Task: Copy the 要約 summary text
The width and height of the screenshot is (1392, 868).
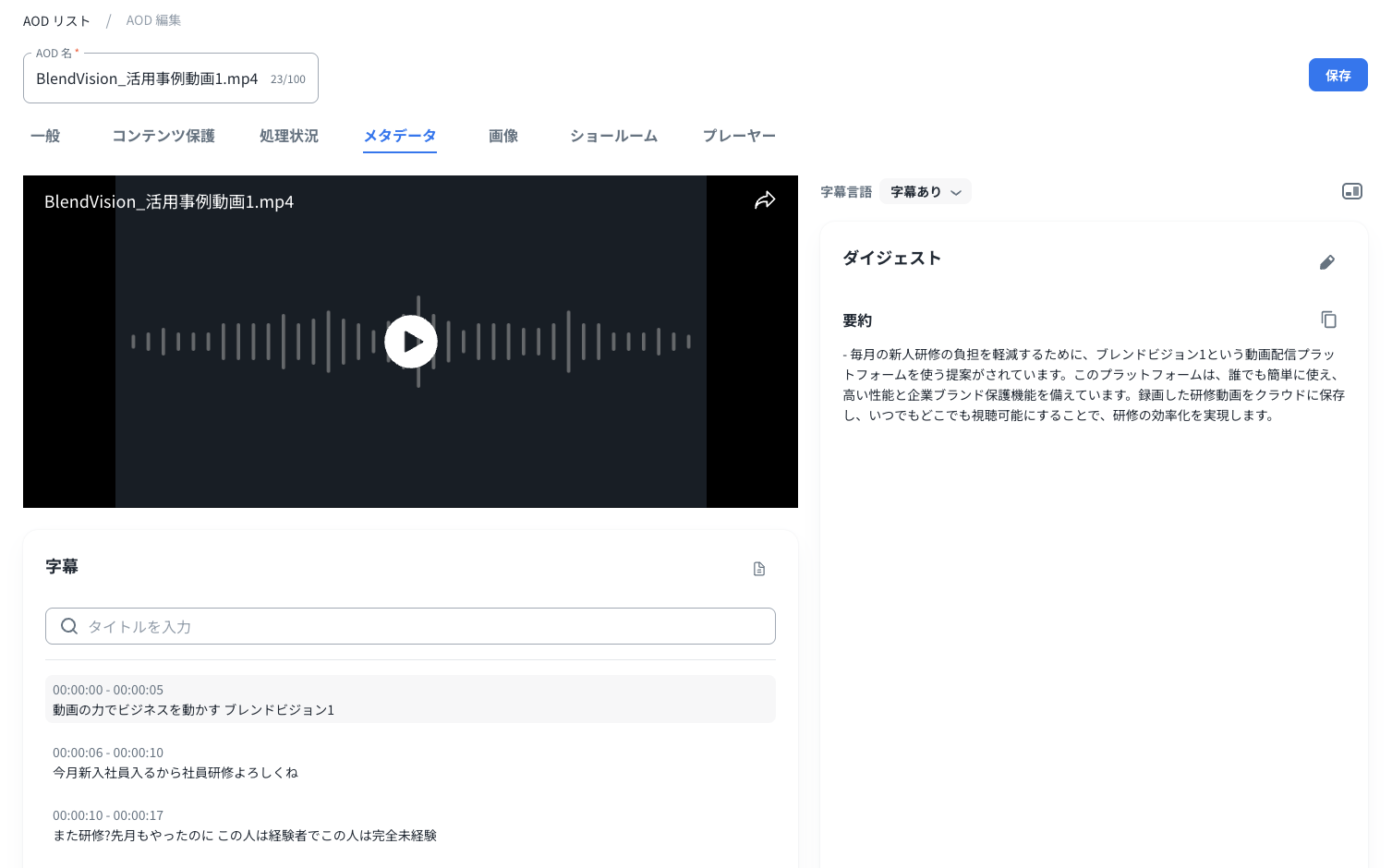Action: click(x=1328, y=319)
